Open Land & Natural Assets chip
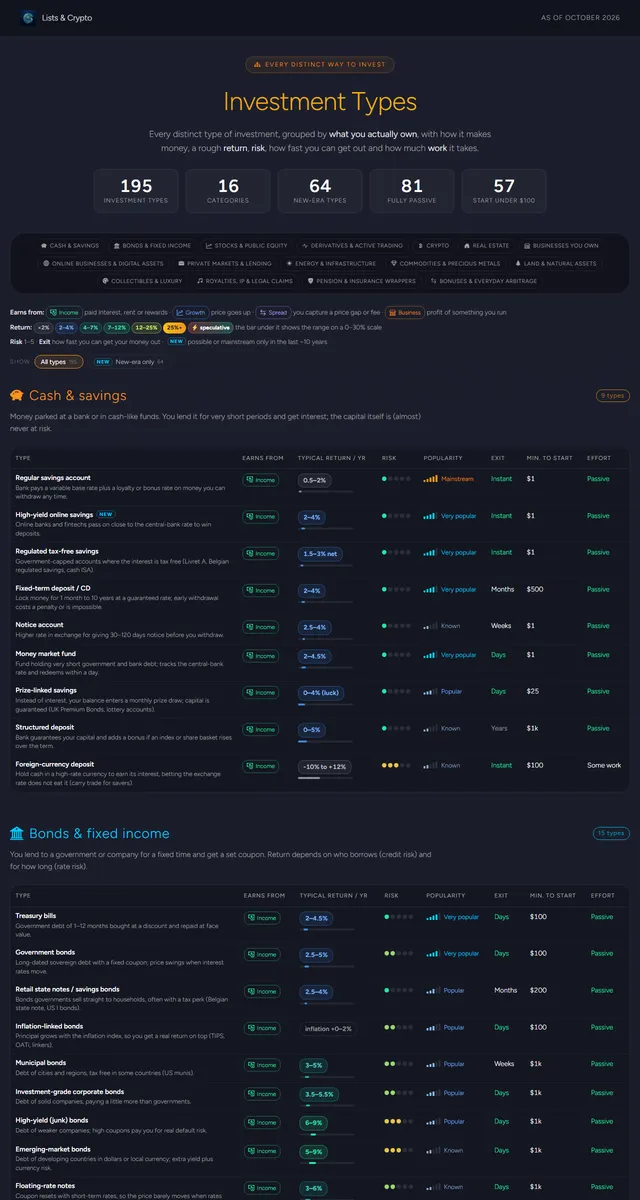 [556, 263]
